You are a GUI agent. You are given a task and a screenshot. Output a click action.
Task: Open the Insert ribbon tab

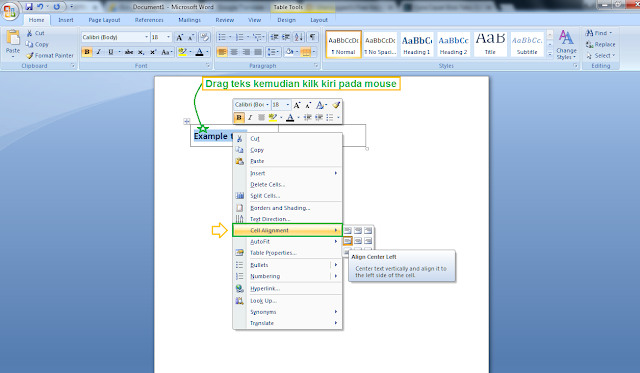click(x=66, y=20)
